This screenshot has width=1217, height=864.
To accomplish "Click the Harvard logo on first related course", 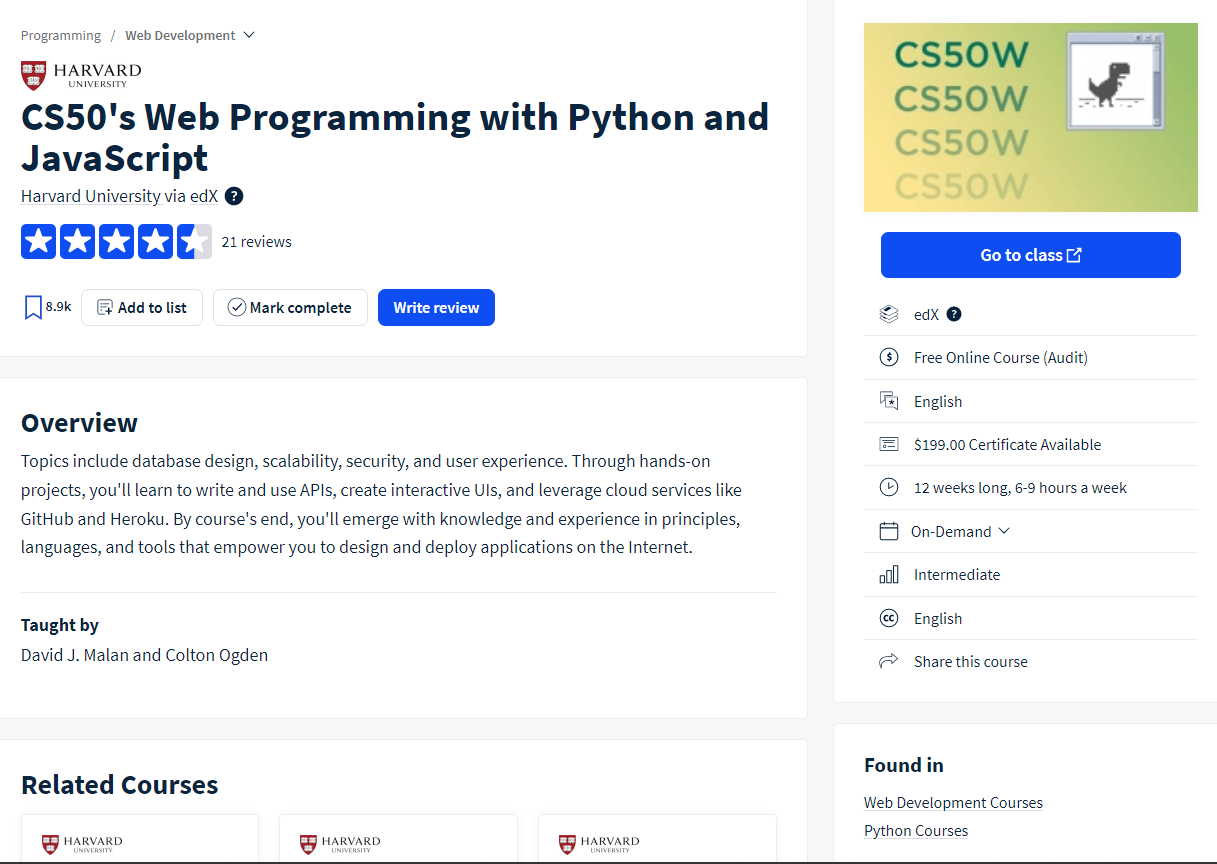I will 82,844.
